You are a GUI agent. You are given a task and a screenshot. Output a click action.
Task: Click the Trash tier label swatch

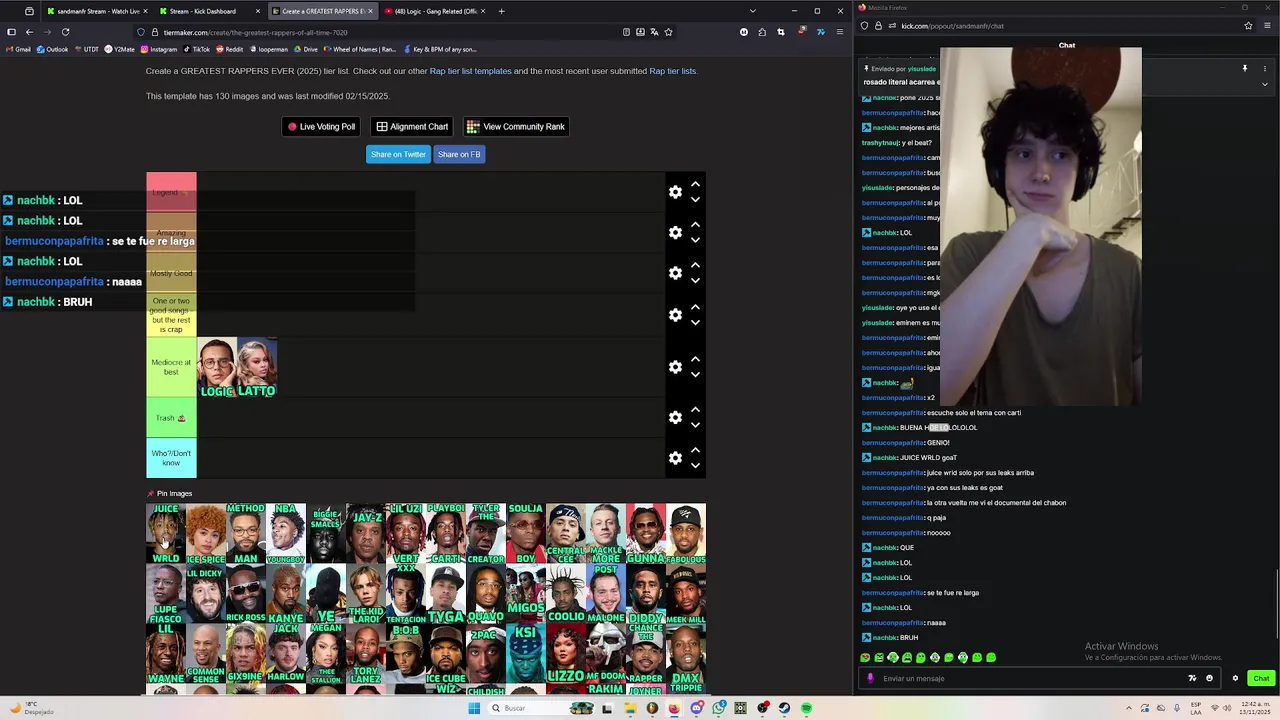pos(171,417)
